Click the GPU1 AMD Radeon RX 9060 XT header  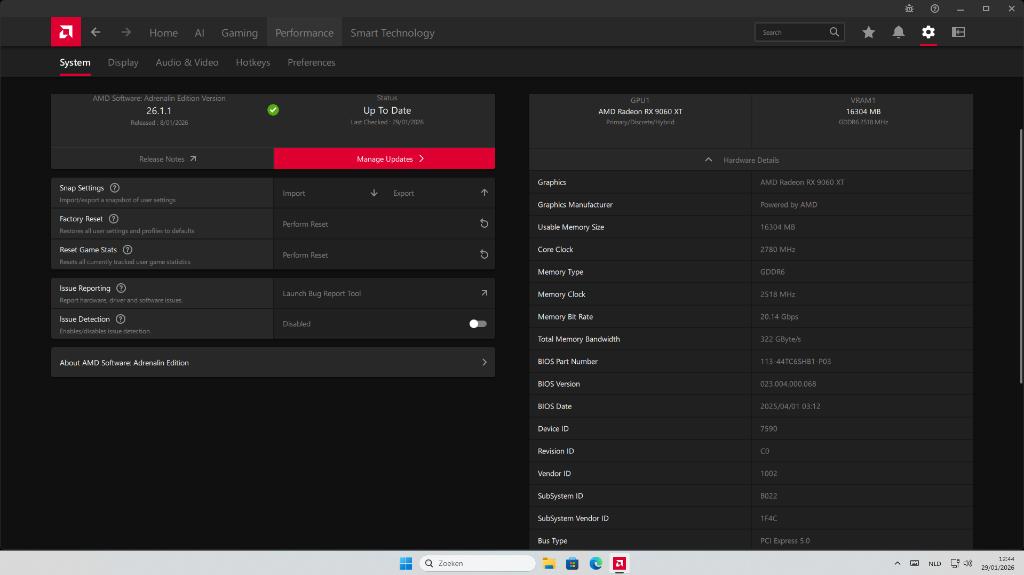(640, 111)
